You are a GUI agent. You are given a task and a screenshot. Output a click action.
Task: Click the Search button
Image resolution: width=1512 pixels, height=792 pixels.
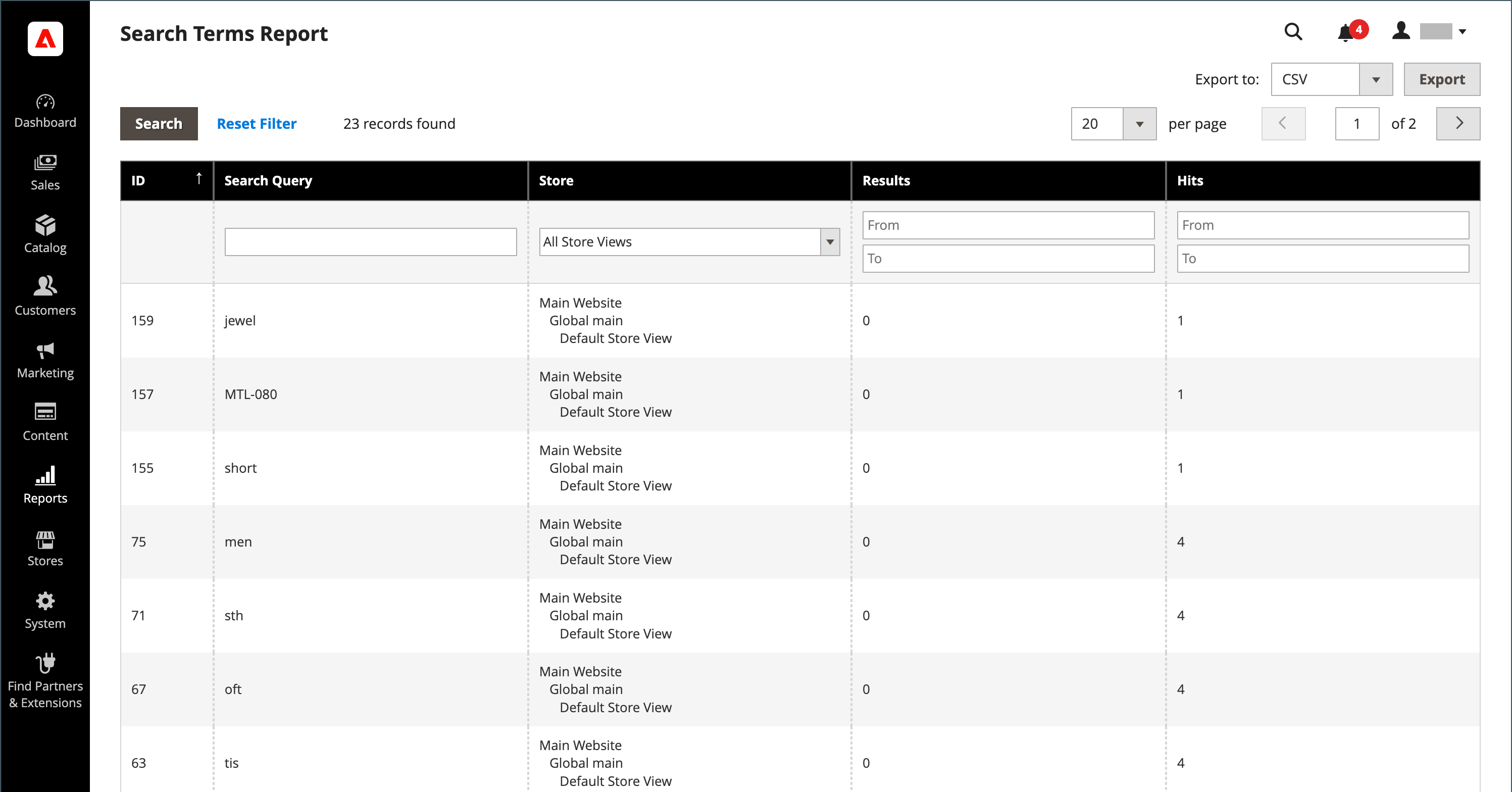click(x=159, y=124)
